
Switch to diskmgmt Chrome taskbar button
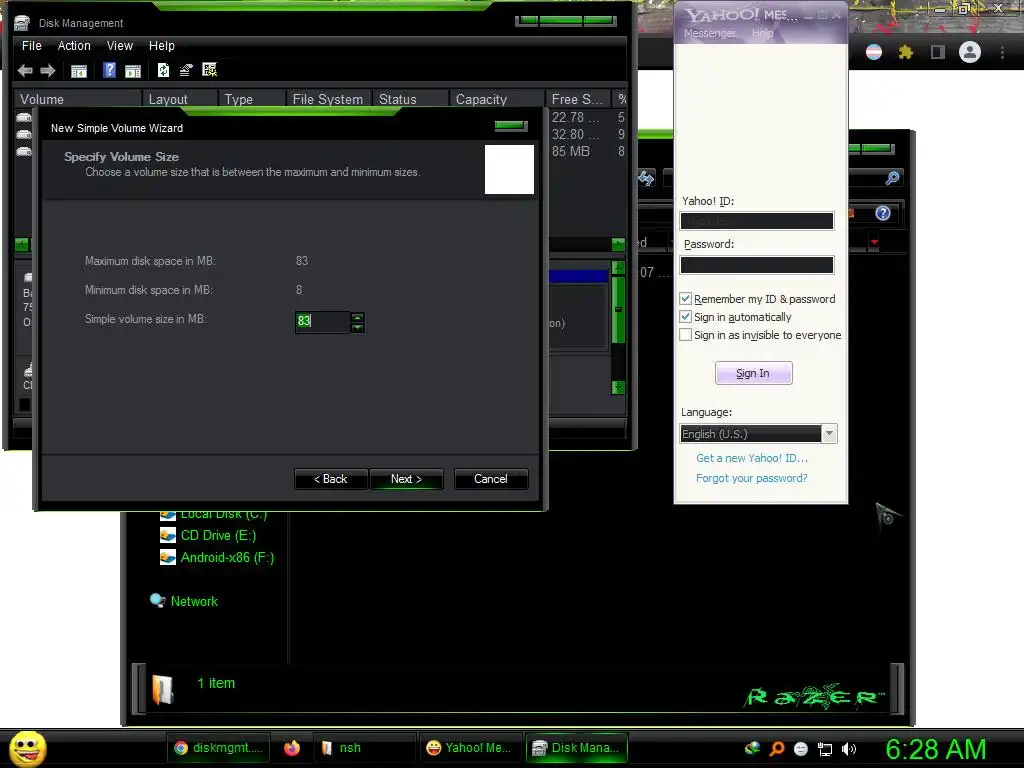[218, 748]
